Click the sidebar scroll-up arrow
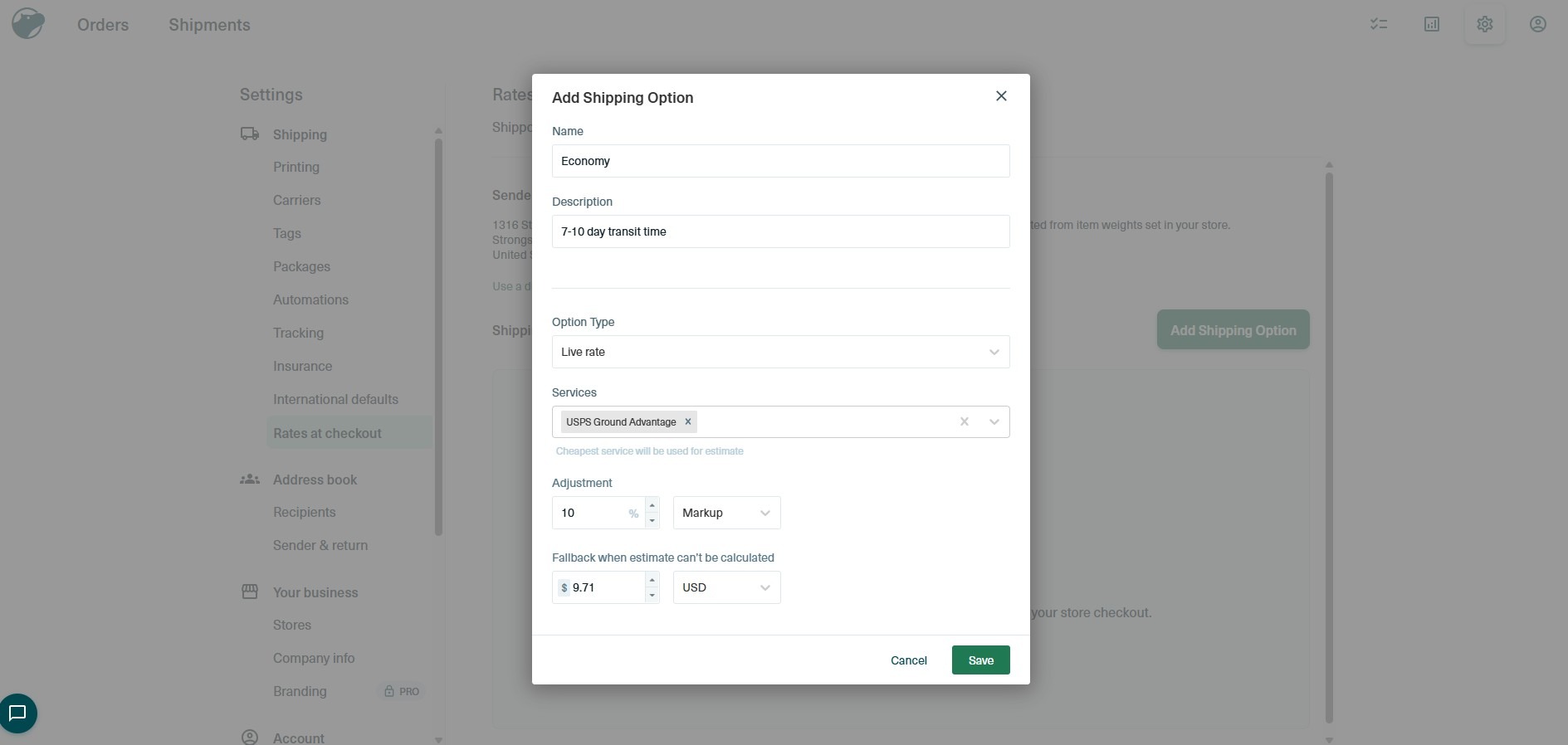Image resolution: width=1568 pixels, height=745 pixels. coord(438,130)
